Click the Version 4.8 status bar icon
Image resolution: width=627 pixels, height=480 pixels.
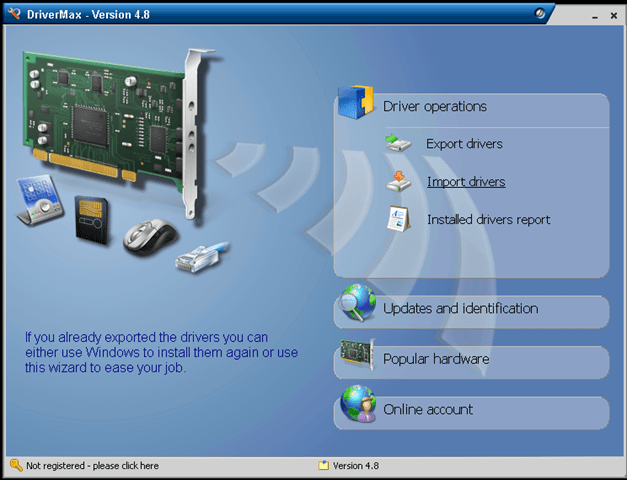(323, 466)
